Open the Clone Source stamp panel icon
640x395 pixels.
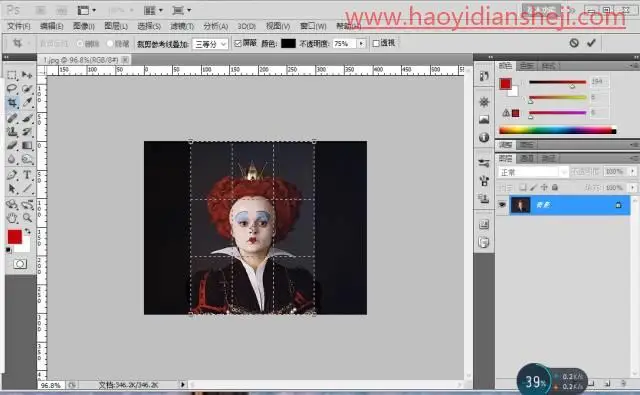pyautogui.click(x=484, y=198)
